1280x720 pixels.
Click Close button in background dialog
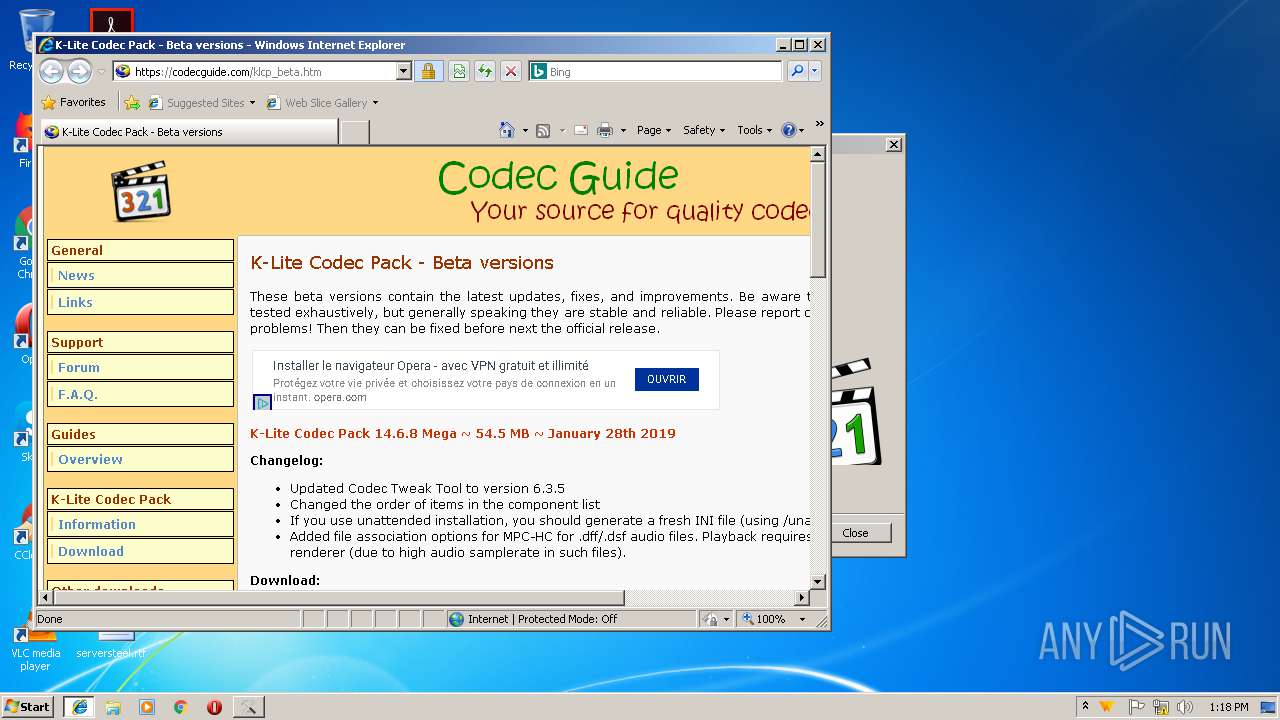pos(856,533)
